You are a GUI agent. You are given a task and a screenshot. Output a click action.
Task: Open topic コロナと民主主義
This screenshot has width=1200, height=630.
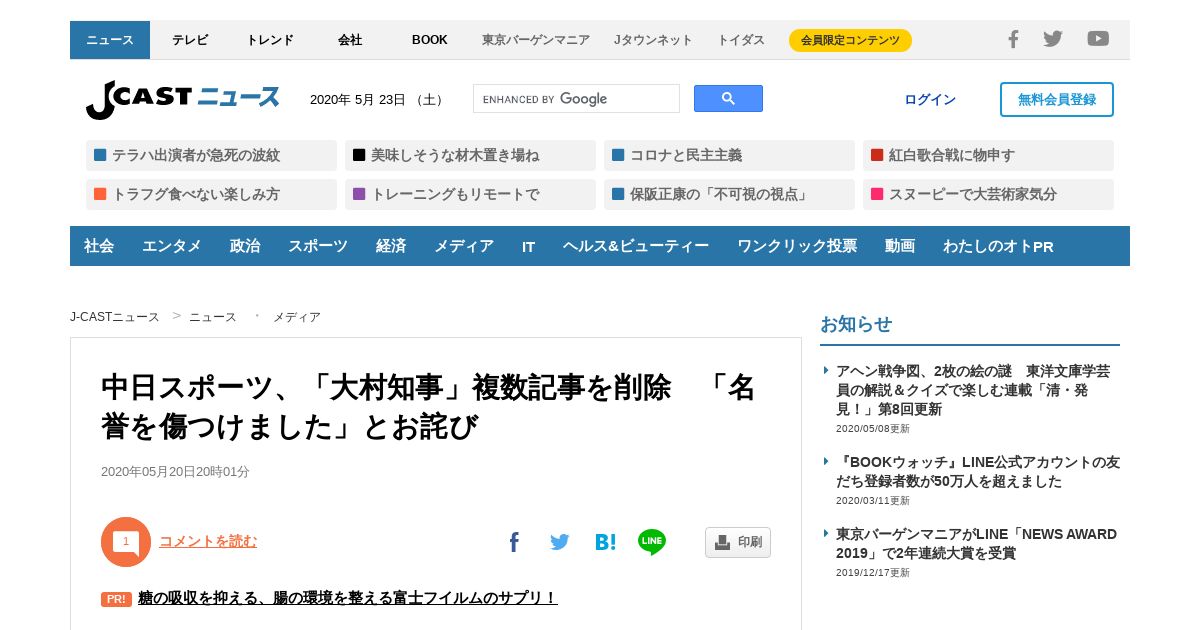click(729, 155)
